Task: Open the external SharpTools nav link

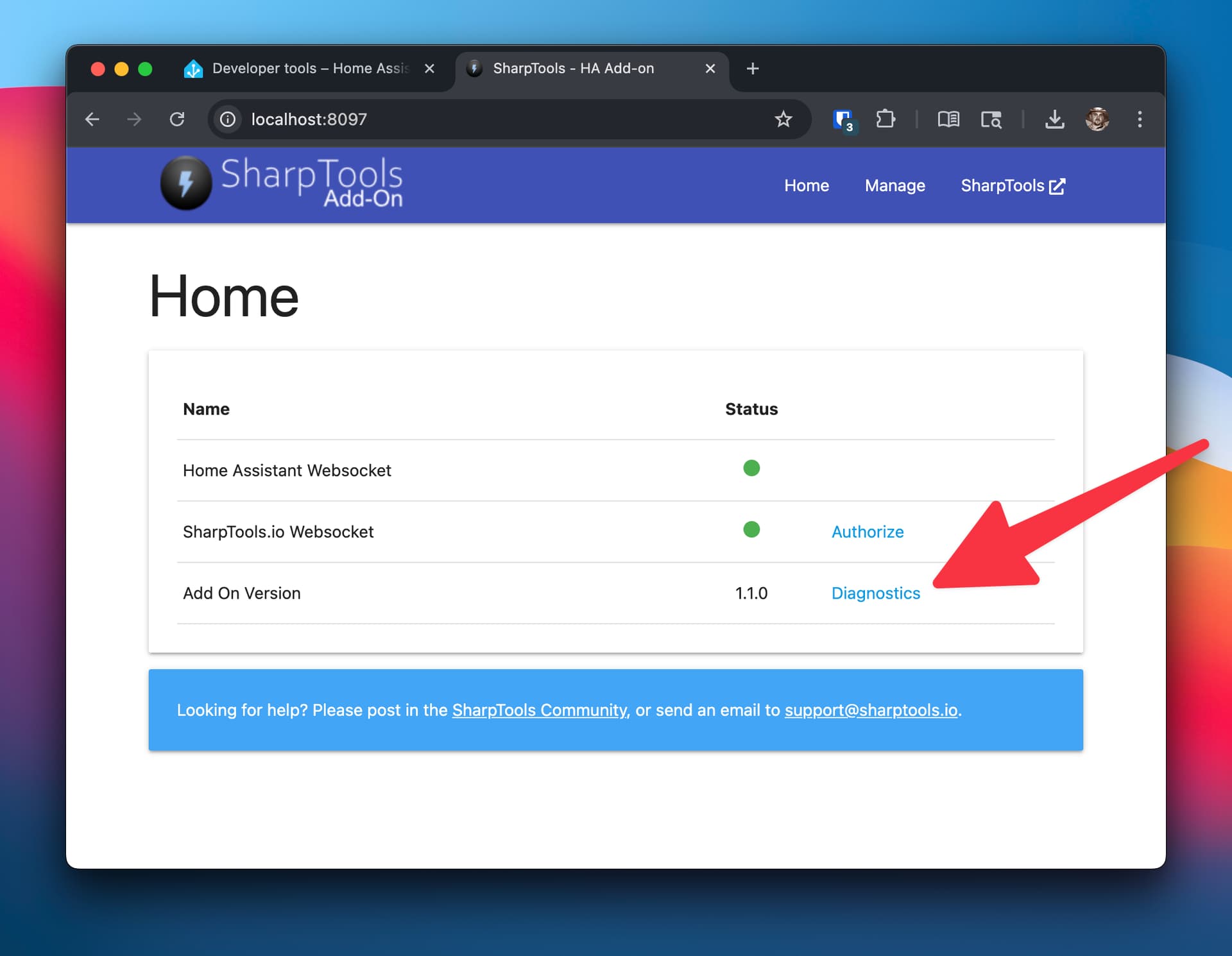Action: (x=1013, y=186)
